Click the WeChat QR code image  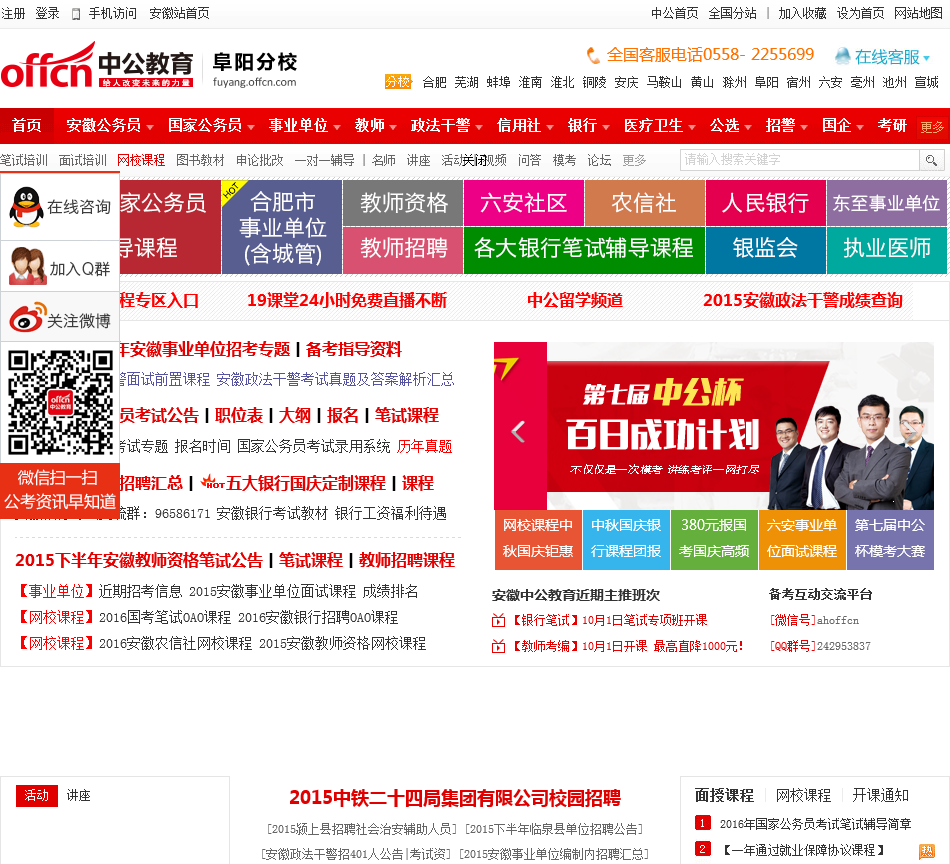tap(60, 402)
